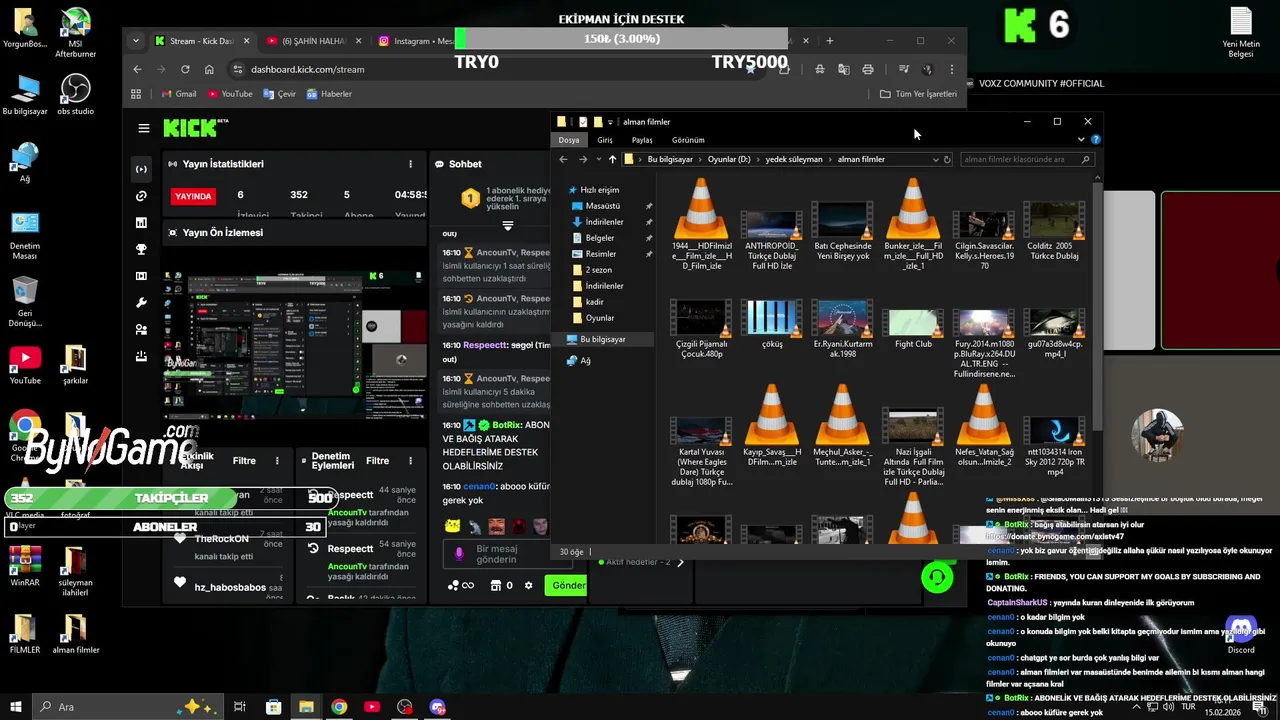Open Explorer help question mark icon

pos(1096,140)
